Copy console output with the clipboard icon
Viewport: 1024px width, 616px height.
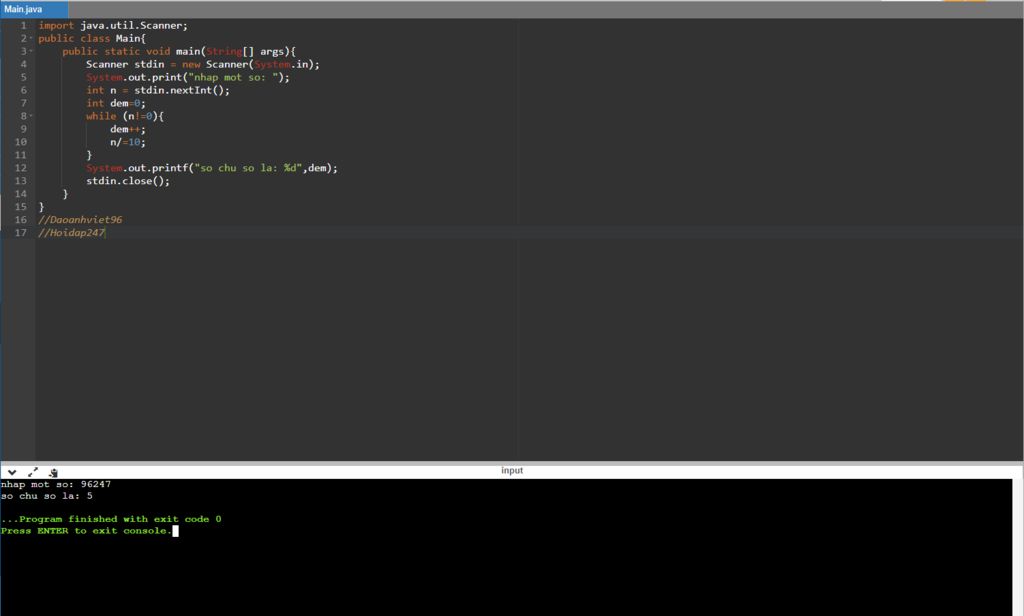click(x=54, y=472)
